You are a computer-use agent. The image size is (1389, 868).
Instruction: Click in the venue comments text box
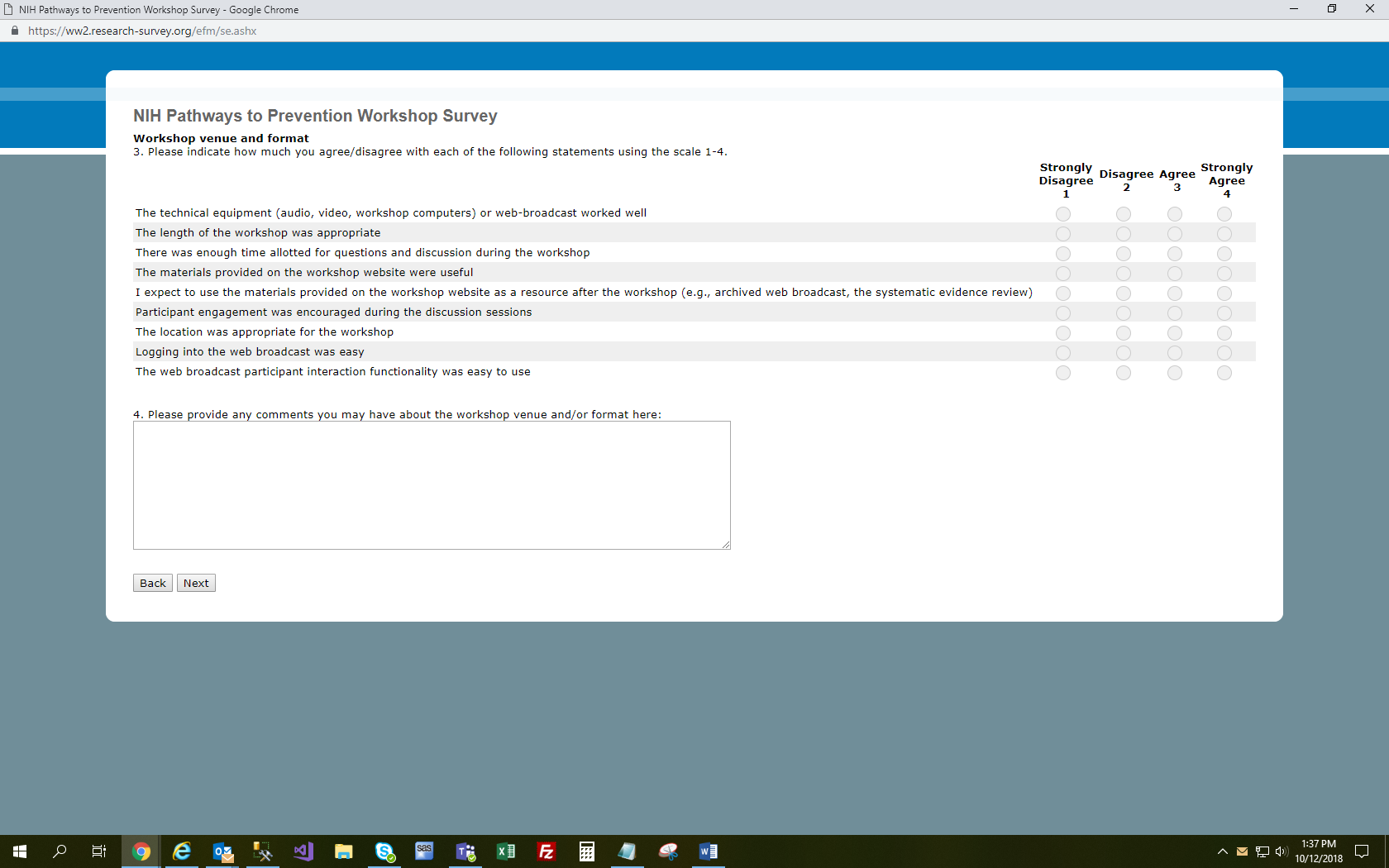[x=432, y=485]
